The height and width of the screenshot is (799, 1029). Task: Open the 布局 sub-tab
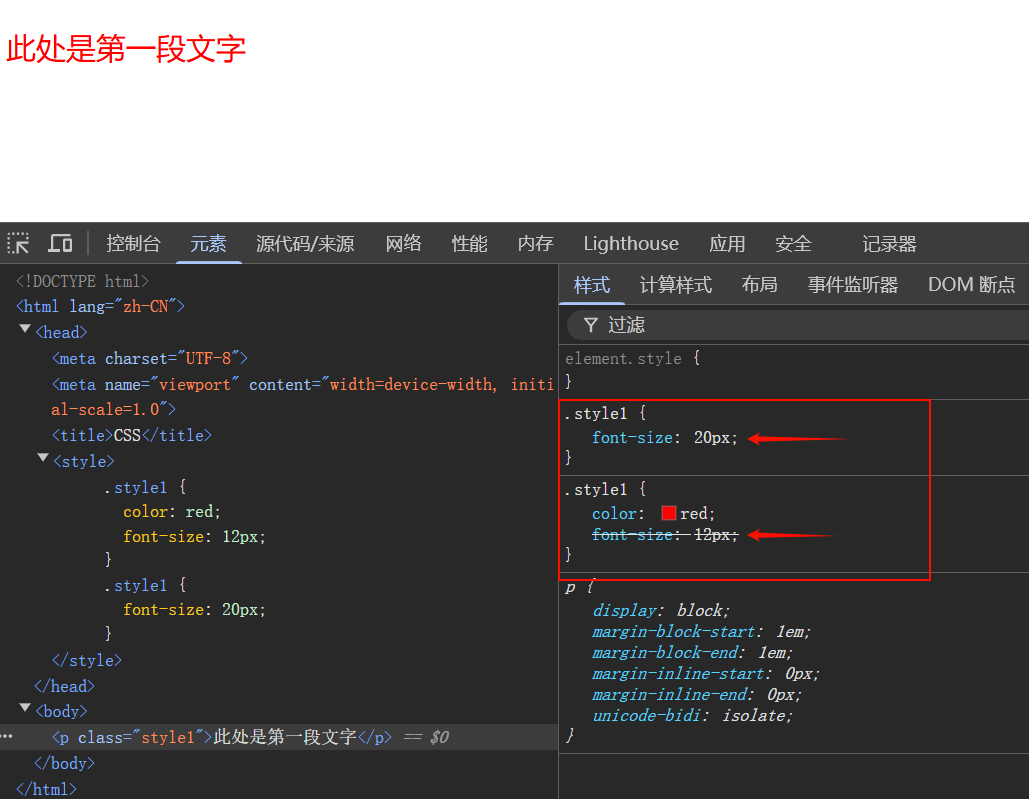[x=760, y=285]
